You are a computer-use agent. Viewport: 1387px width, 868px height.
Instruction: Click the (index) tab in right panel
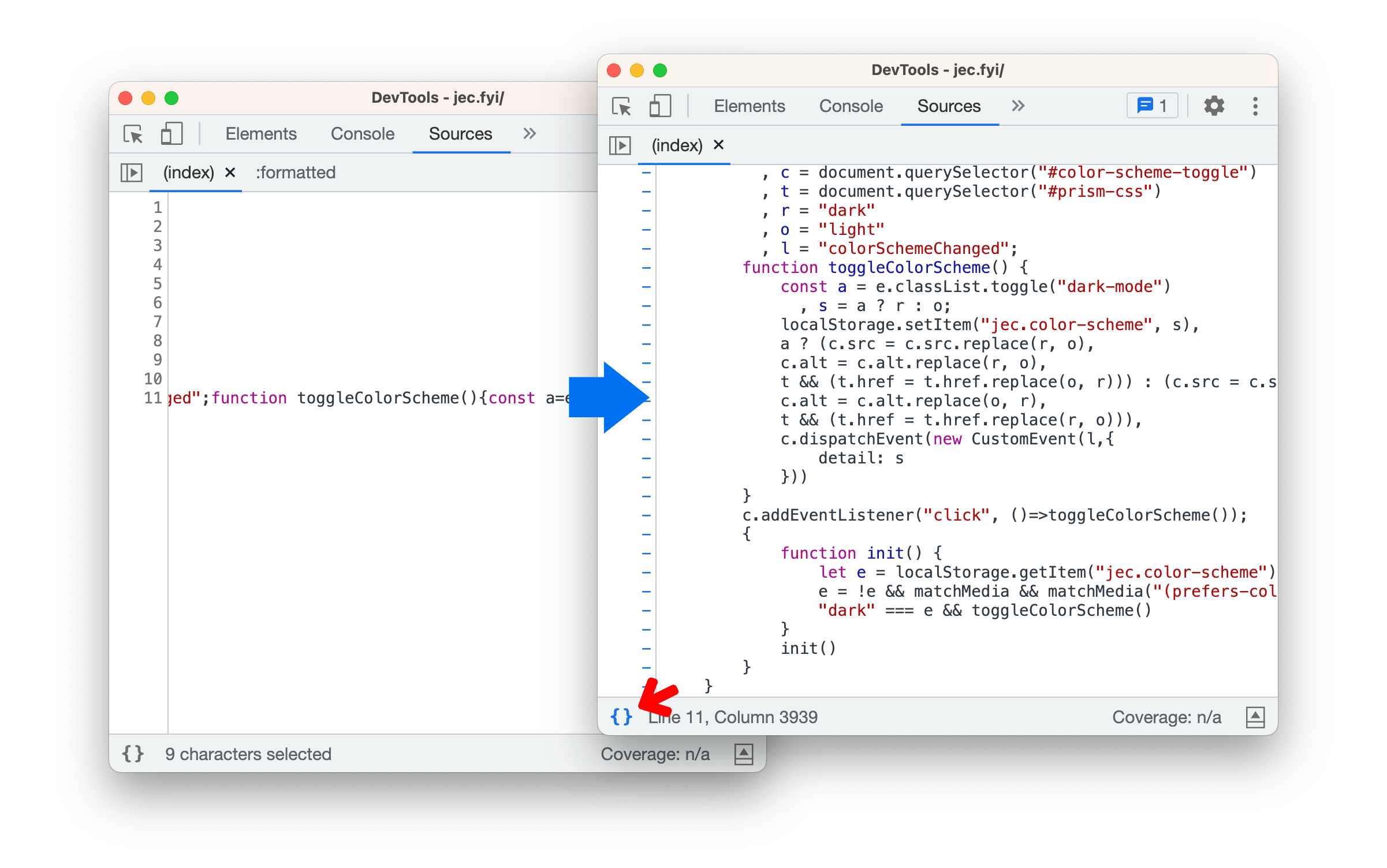(x=679, y=144)
